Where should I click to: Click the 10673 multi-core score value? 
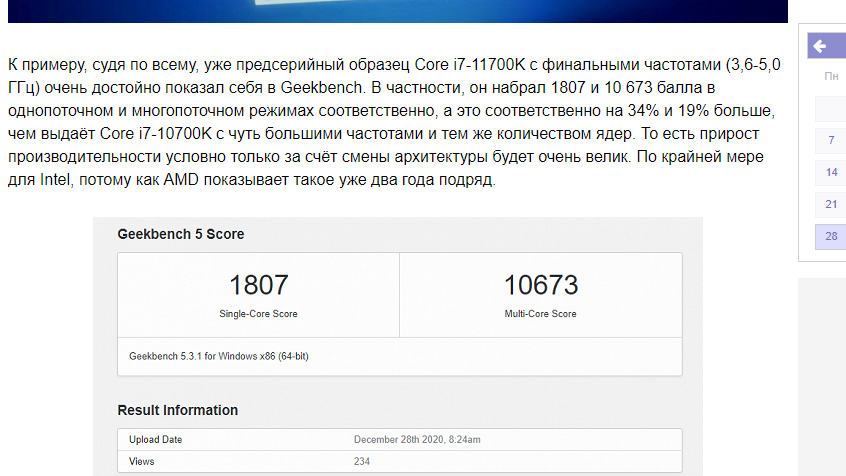[541, 285]
